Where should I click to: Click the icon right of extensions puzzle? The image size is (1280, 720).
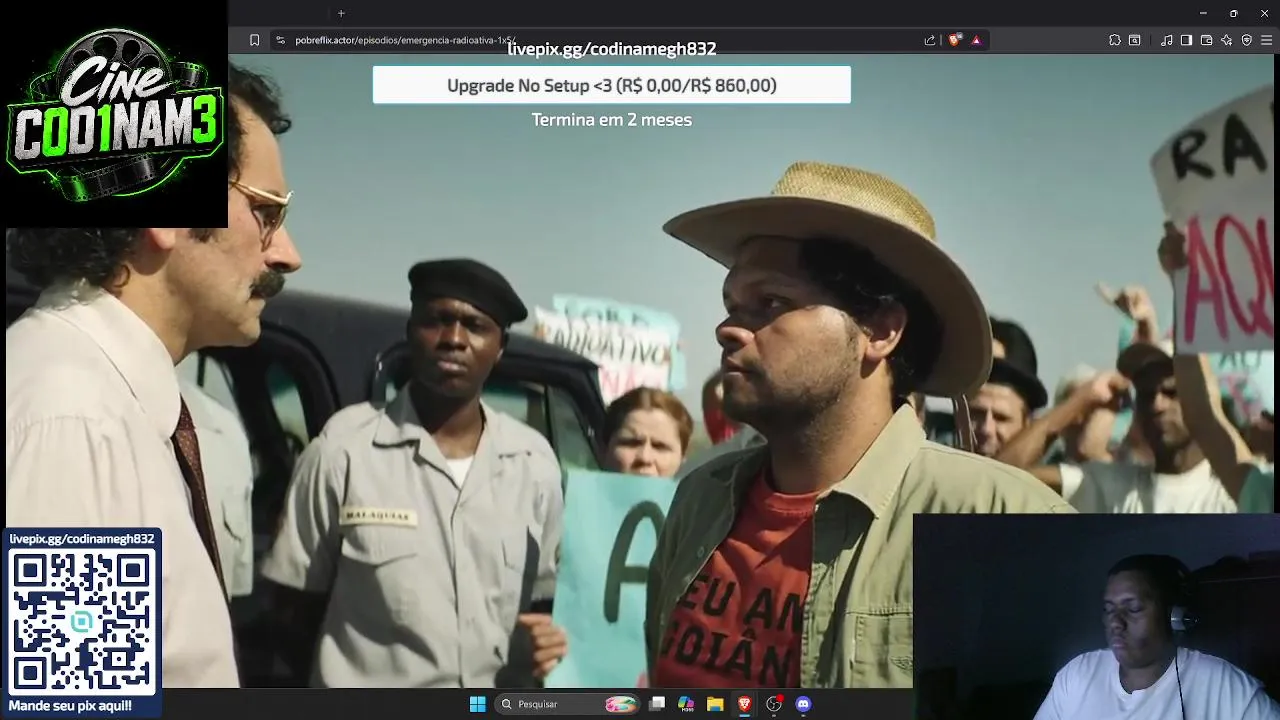(1135, 40)
